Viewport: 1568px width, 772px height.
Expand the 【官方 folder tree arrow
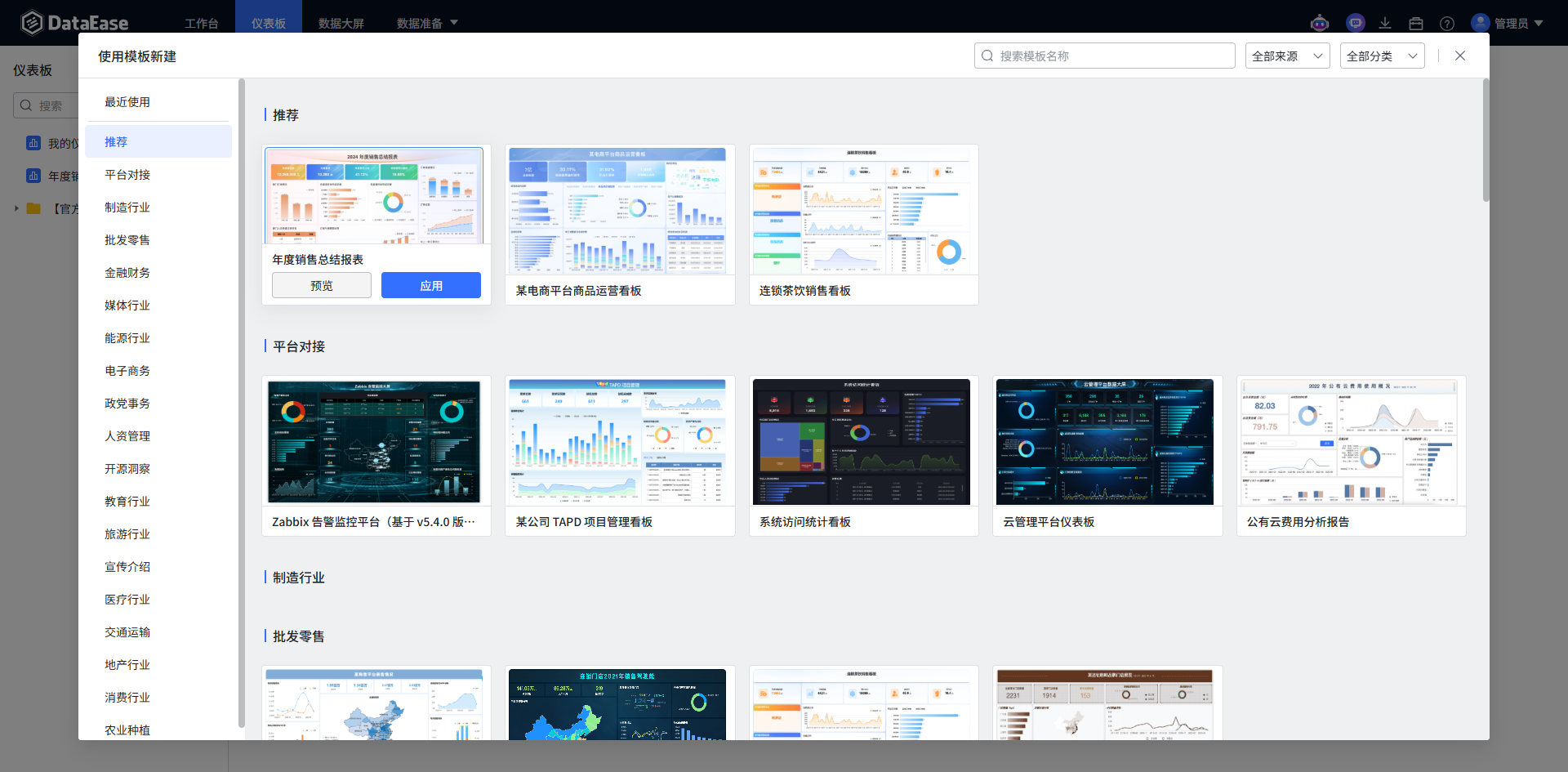click(x=16, y=208)
